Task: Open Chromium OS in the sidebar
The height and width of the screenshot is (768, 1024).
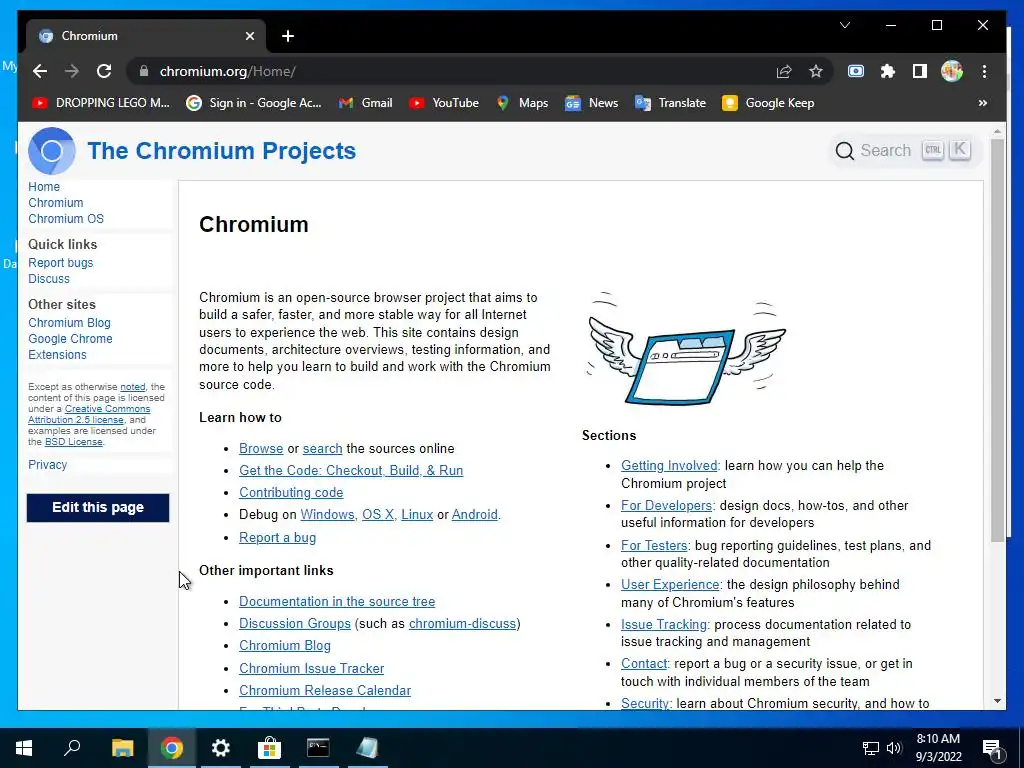Action: point(66,219)
